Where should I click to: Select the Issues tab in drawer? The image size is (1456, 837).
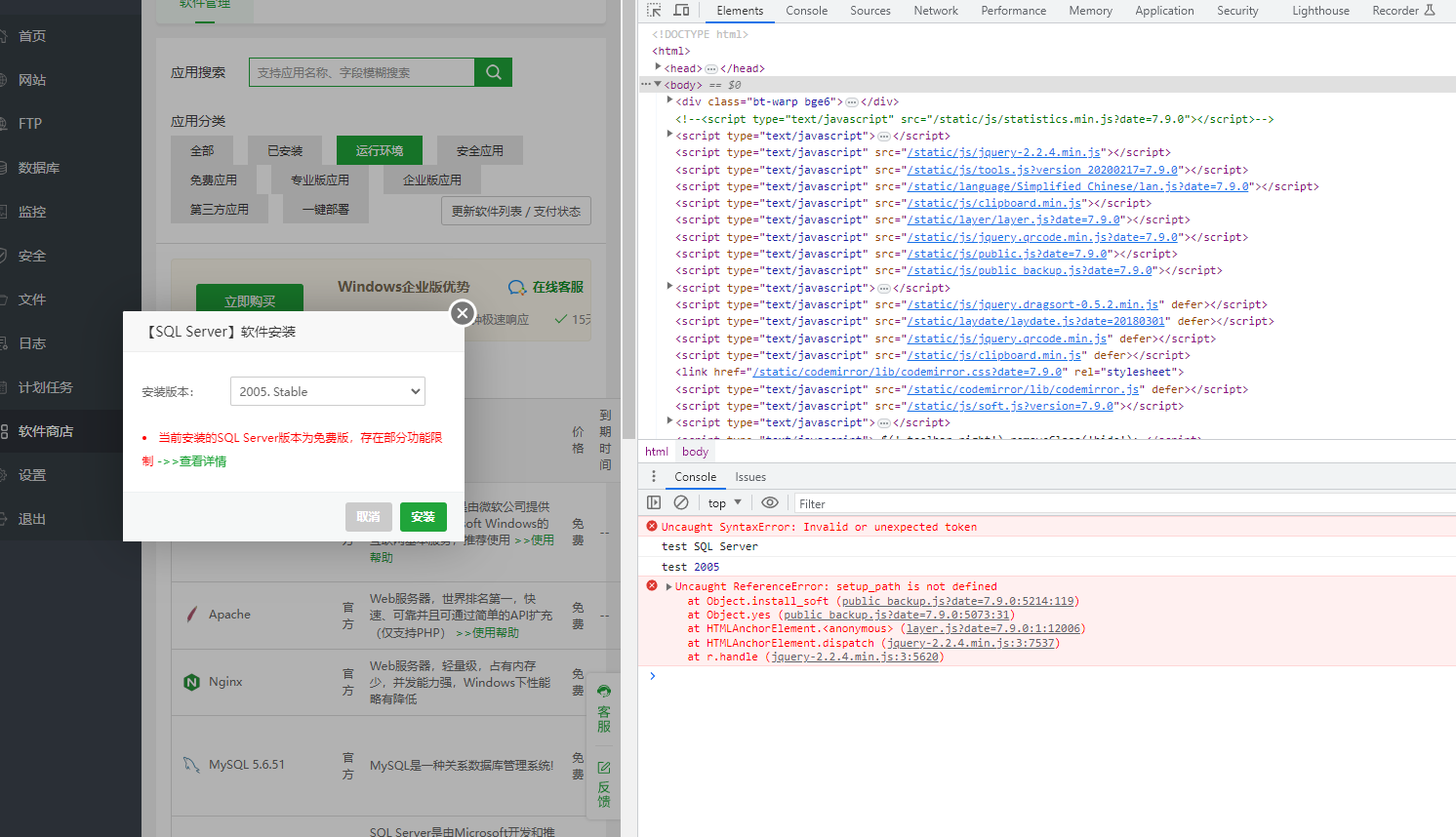(x=750, y=477)
